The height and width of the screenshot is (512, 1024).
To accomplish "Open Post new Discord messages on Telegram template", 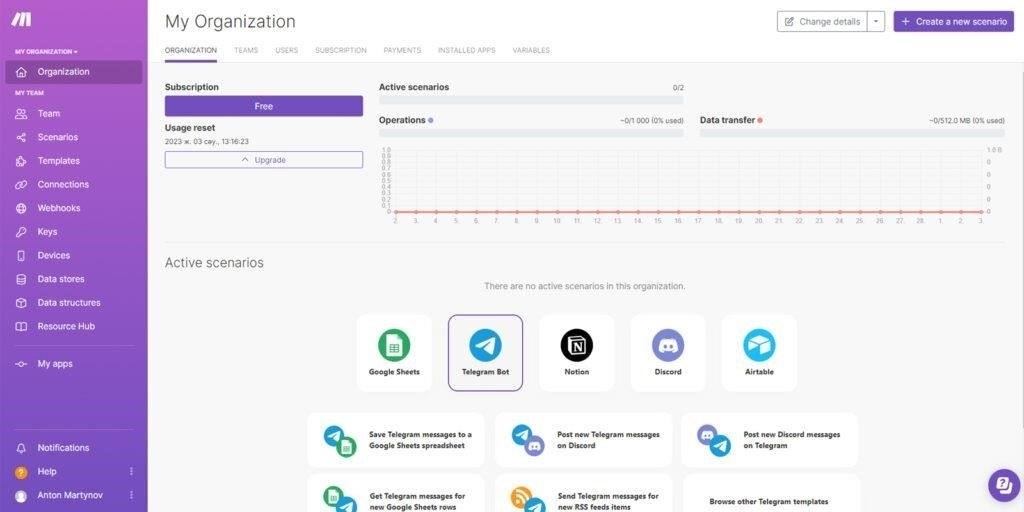I will click(769, 440).
